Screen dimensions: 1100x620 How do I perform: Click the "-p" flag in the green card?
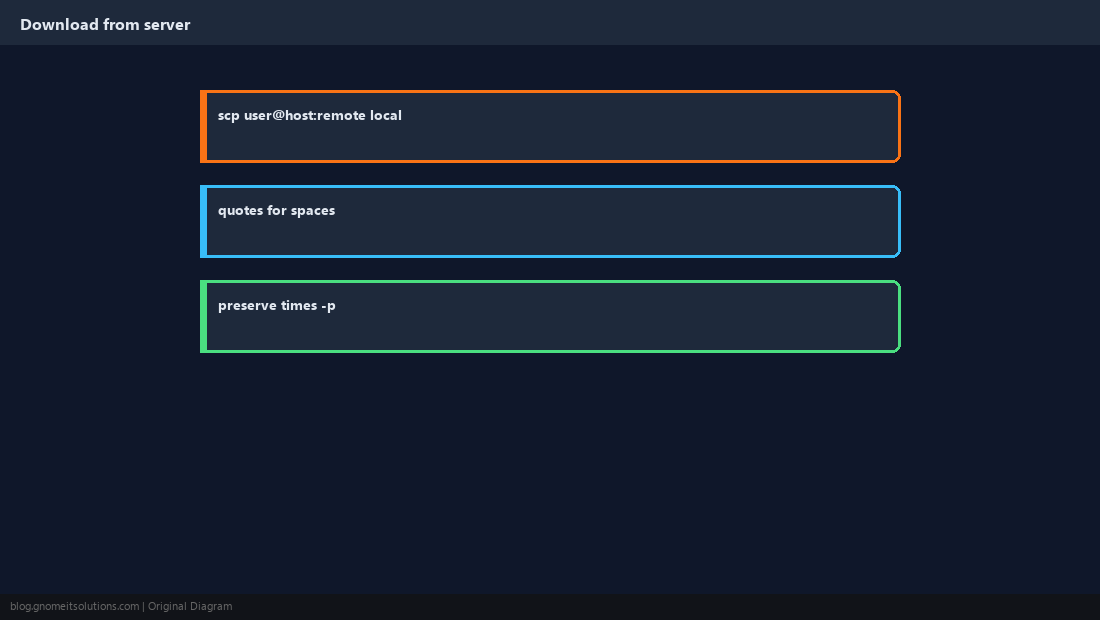[328, 306]
